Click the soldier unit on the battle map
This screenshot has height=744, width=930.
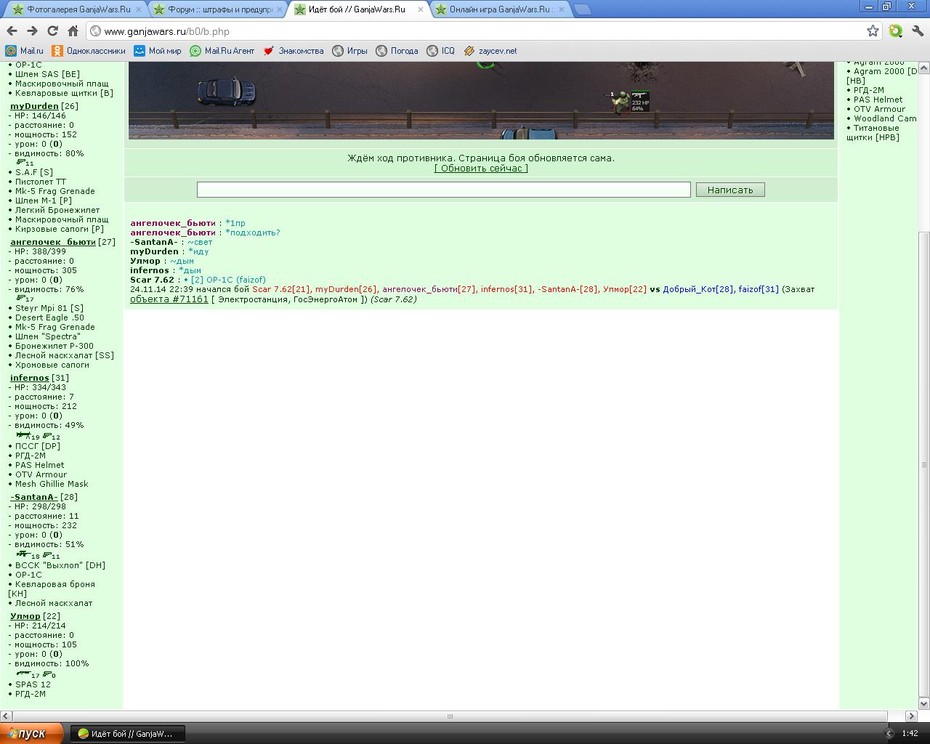pyautogui.click(x=621, y=102)
